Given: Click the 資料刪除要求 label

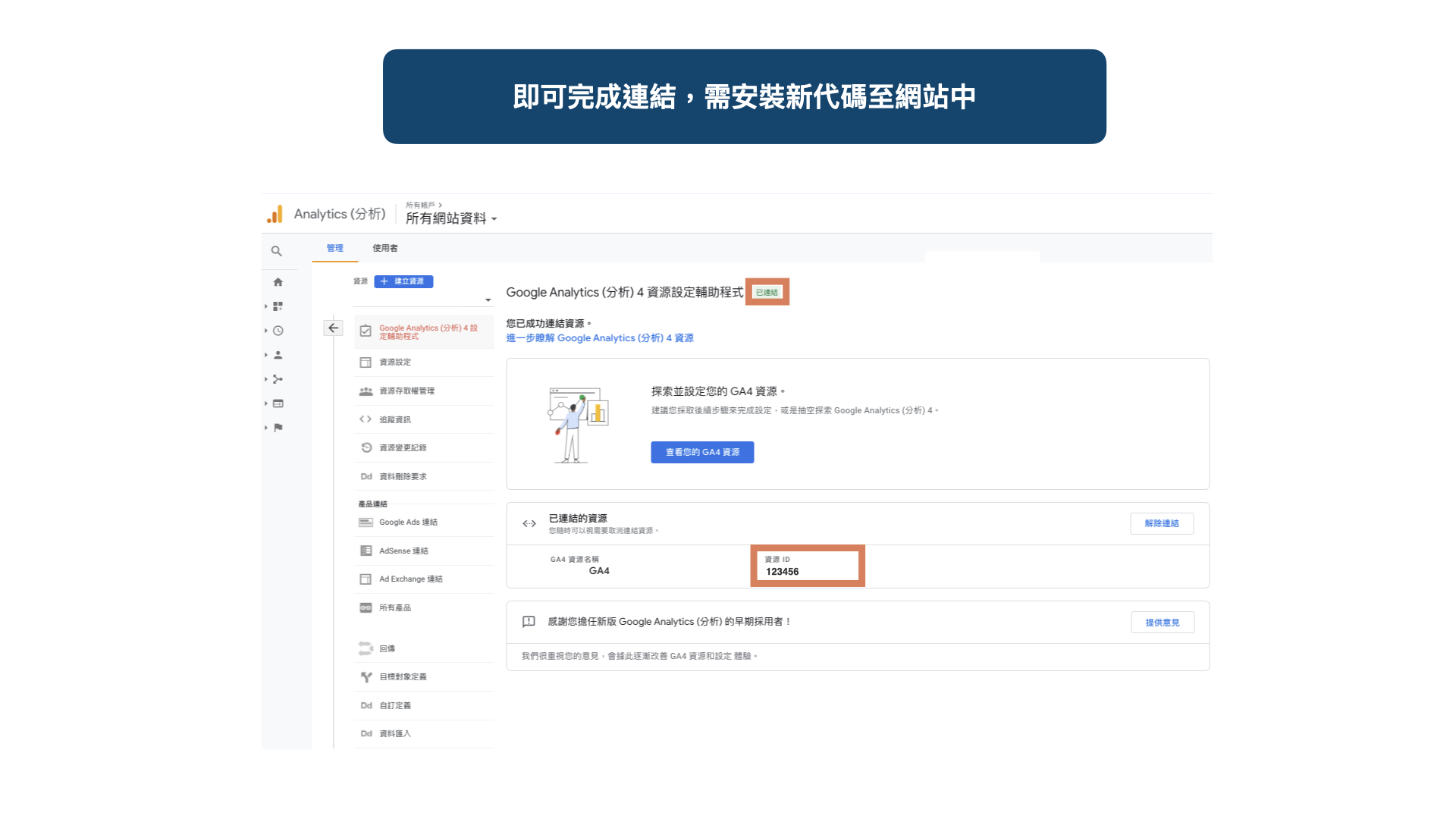Looking at the screenshot, I should [403, 477].
